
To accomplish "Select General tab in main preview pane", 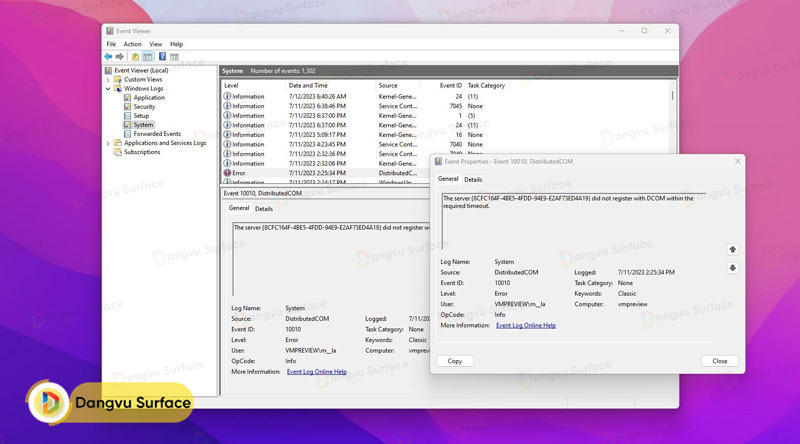I will point(239,208).
